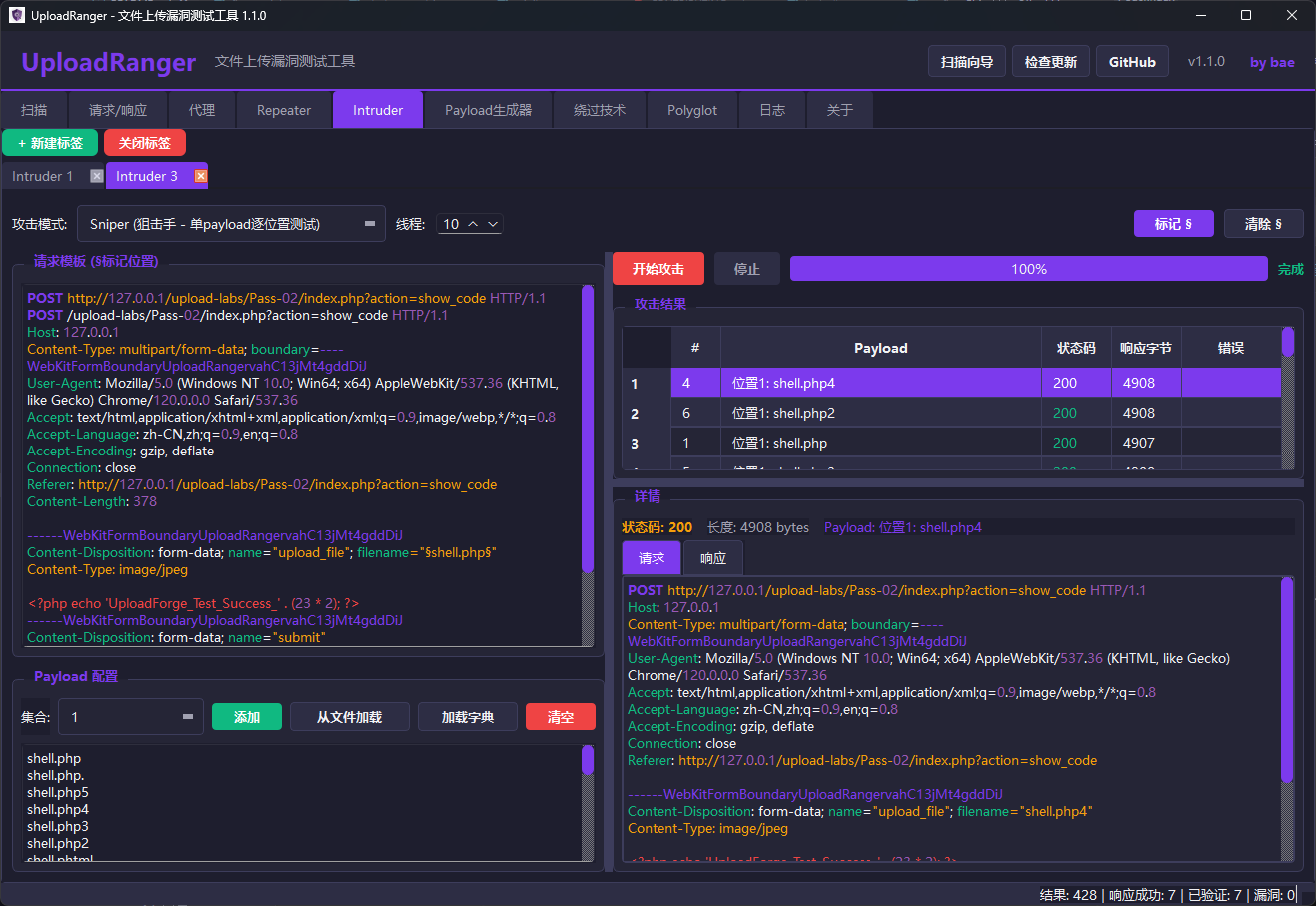Click the 错误 column header
This screenshot has height=906, width=1316.
1231,348
